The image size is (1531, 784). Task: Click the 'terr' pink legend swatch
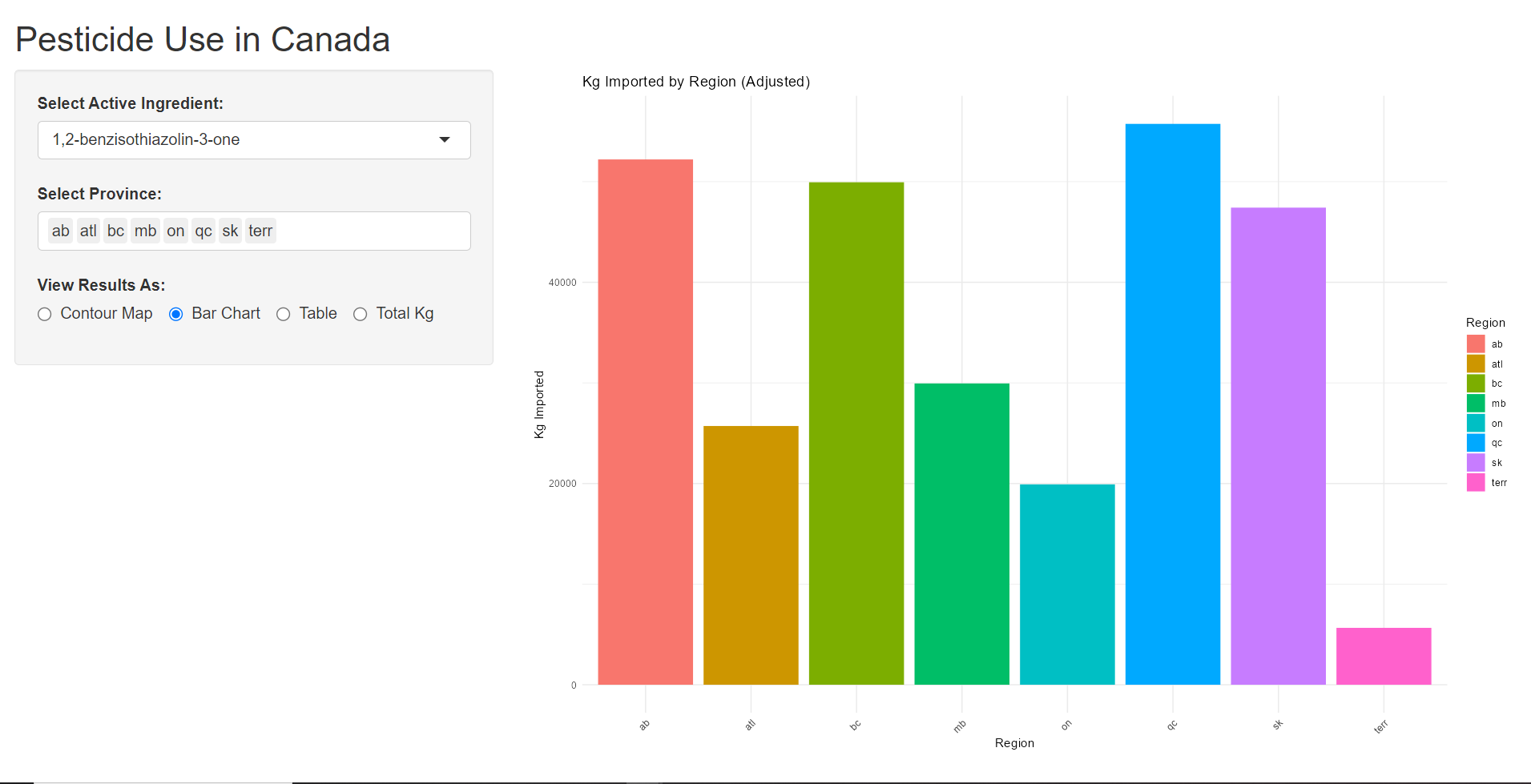pyautogui.click(x=1476, y=482)
